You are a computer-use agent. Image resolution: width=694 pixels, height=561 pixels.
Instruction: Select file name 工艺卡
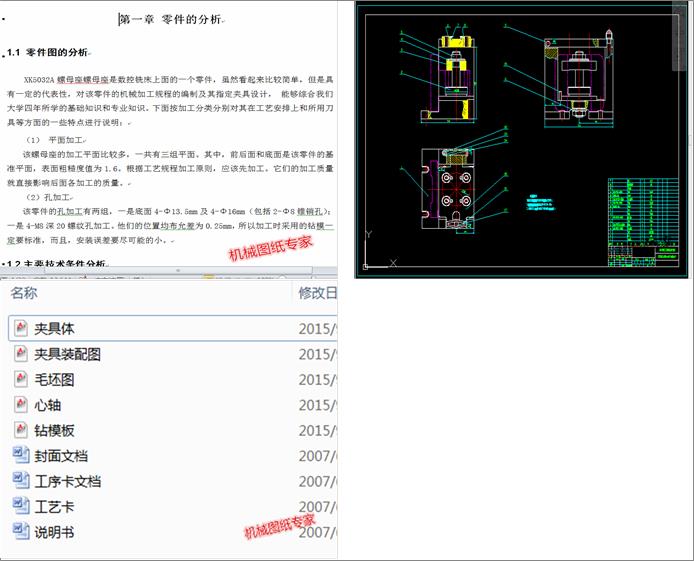pyautogui.click(x=54, y=507)
